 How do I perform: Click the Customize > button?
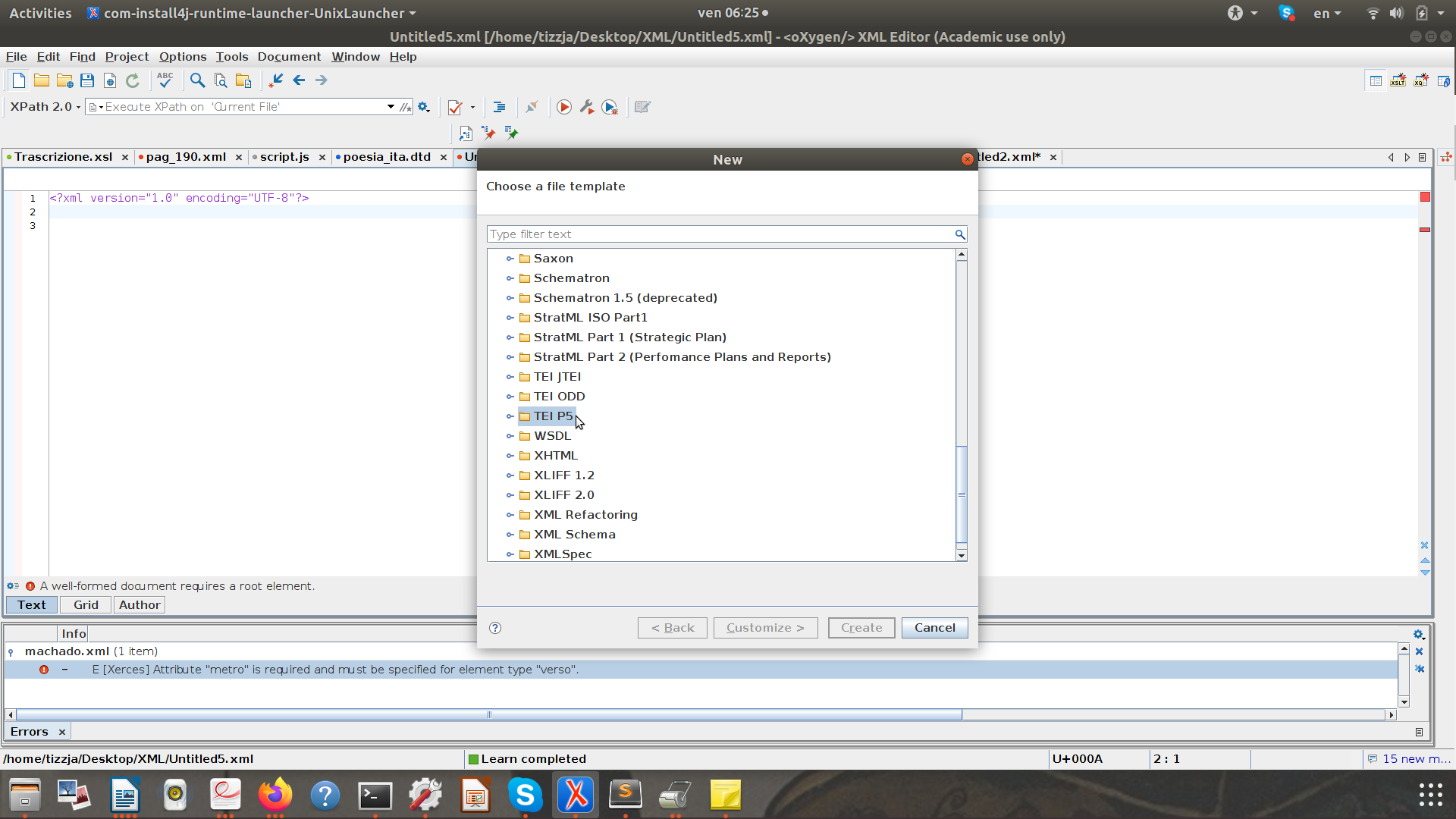pyautogui.click(x=765, y=628)
